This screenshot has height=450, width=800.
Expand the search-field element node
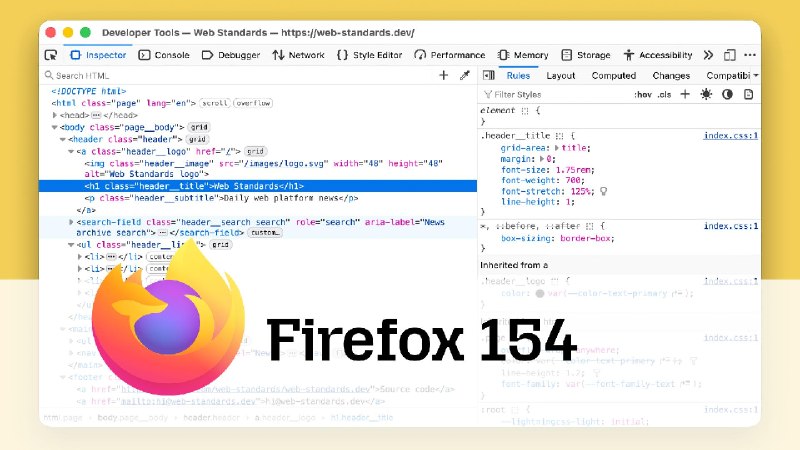pos(71,222)
